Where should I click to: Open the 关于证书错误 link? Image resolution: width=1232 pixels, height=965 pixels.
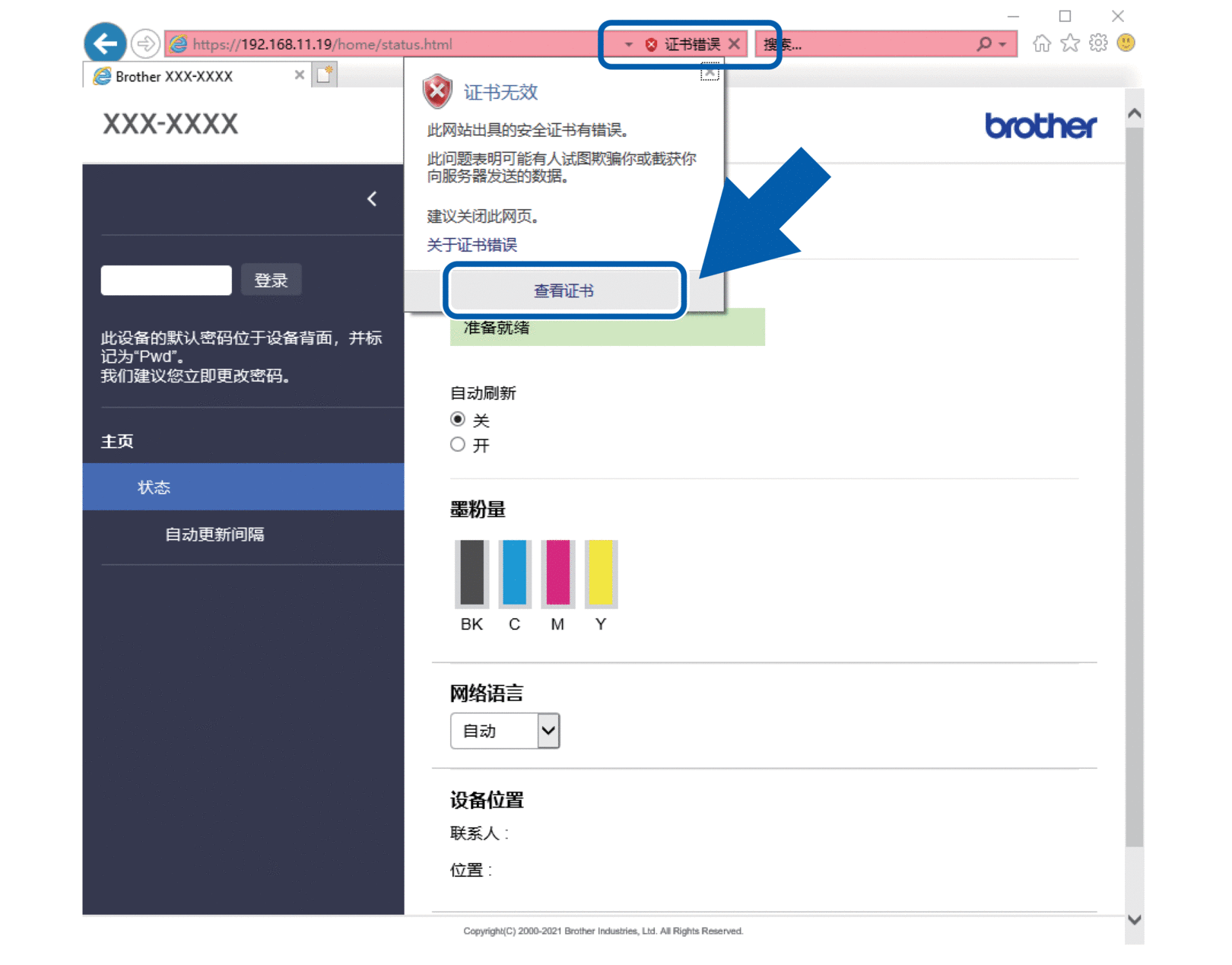pos(472,245)
